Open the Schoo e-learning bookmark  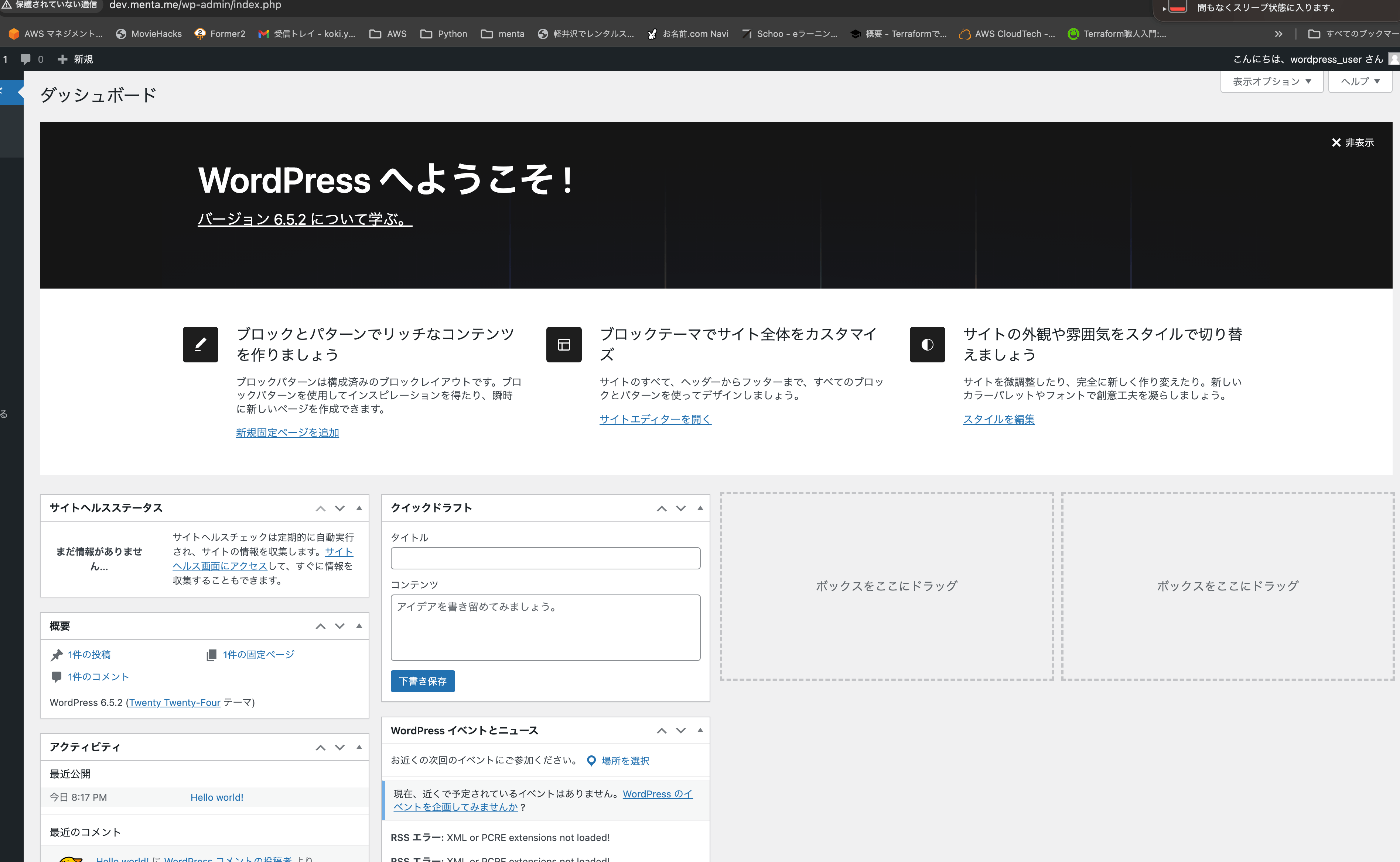(x=790, y=34)
